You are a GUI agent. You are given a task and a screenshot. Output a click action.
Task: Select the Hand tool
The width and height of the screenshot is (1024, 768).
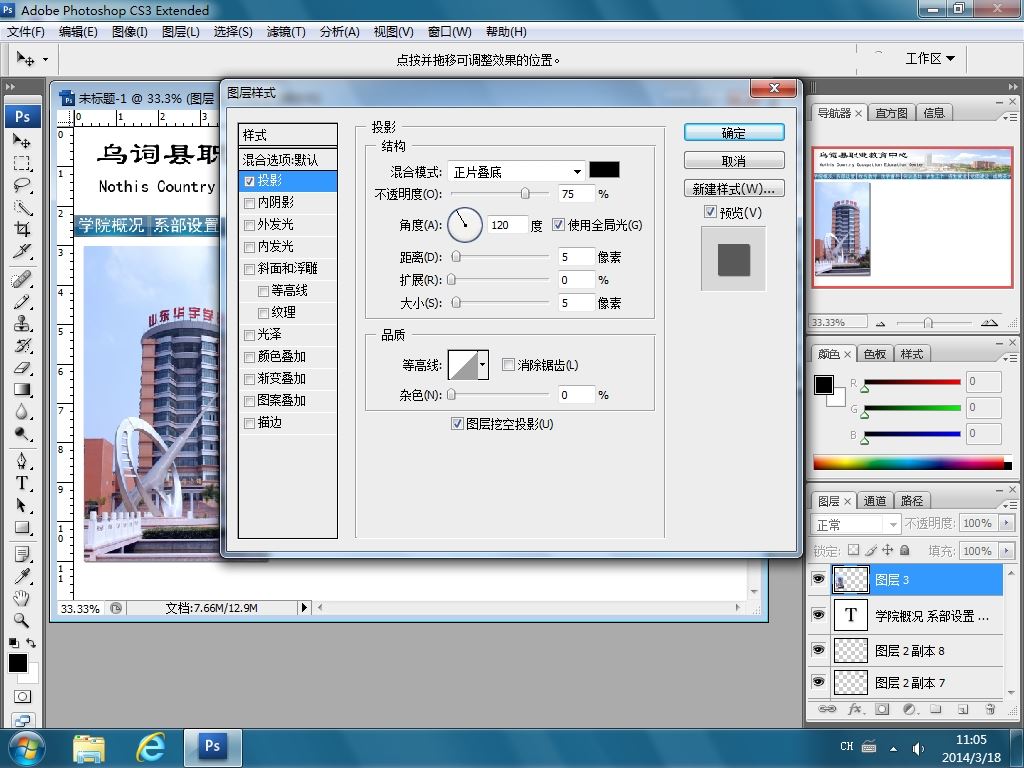click(22, 598)
